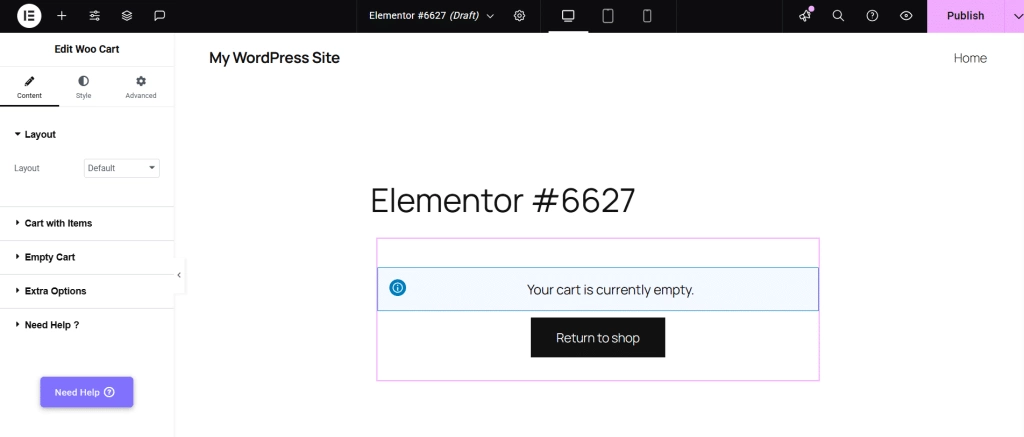Click the Return to shop button
Screen dimensions: 1024x437
(597, 338)
